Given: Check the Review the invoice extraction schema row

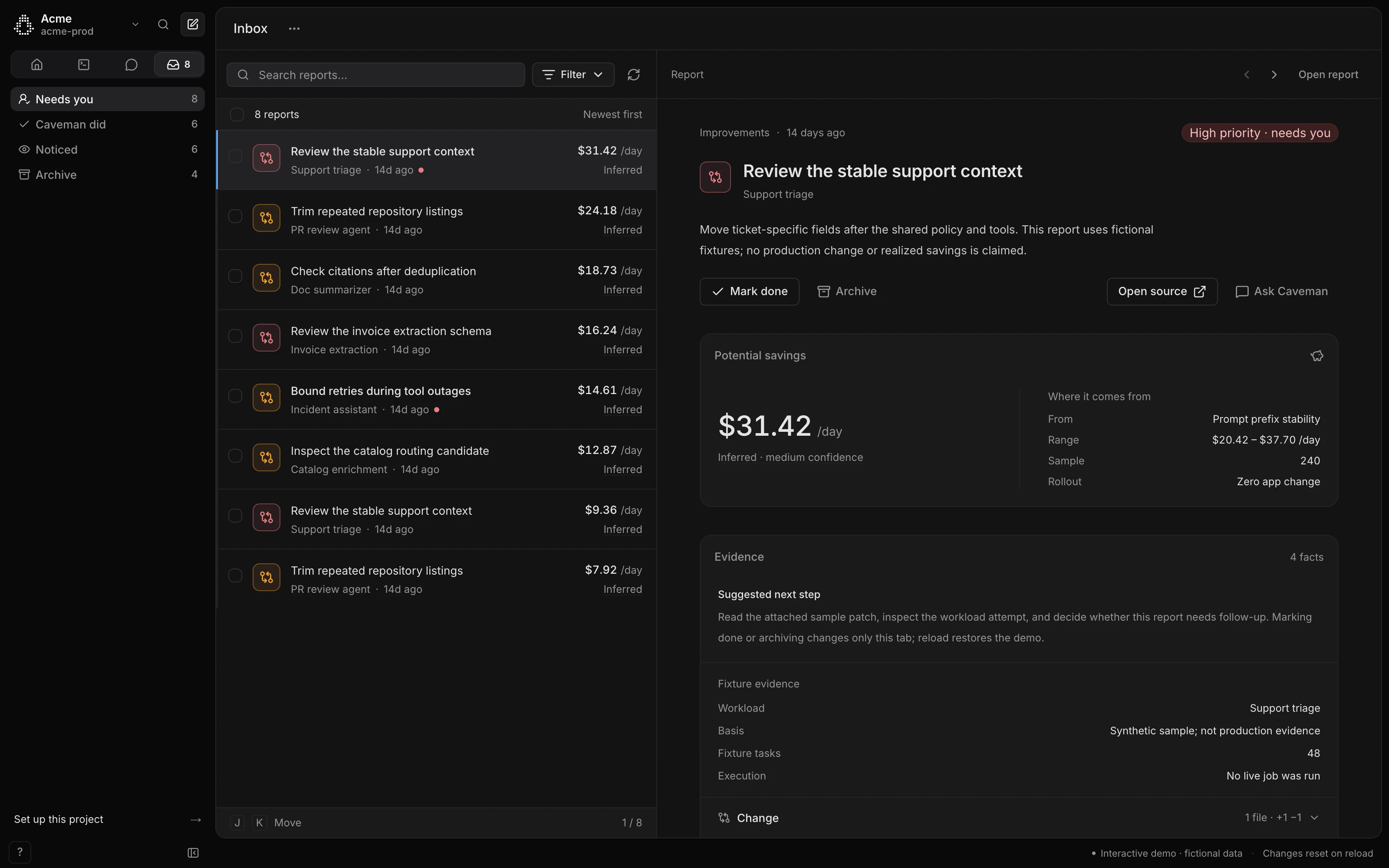Looking at the screenshot, I should (x=235, y=336).
